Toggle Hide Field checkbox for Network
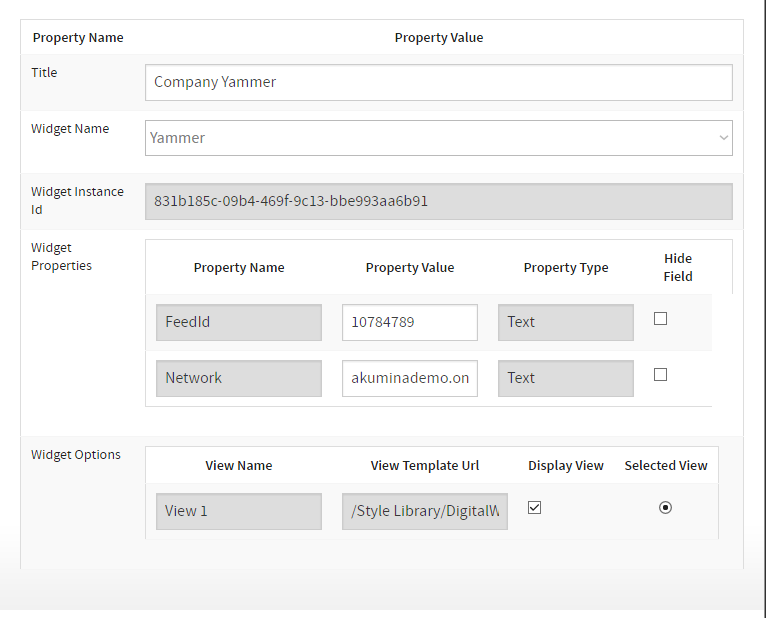This screenshot has height=618, width=766. coord(660,375)
